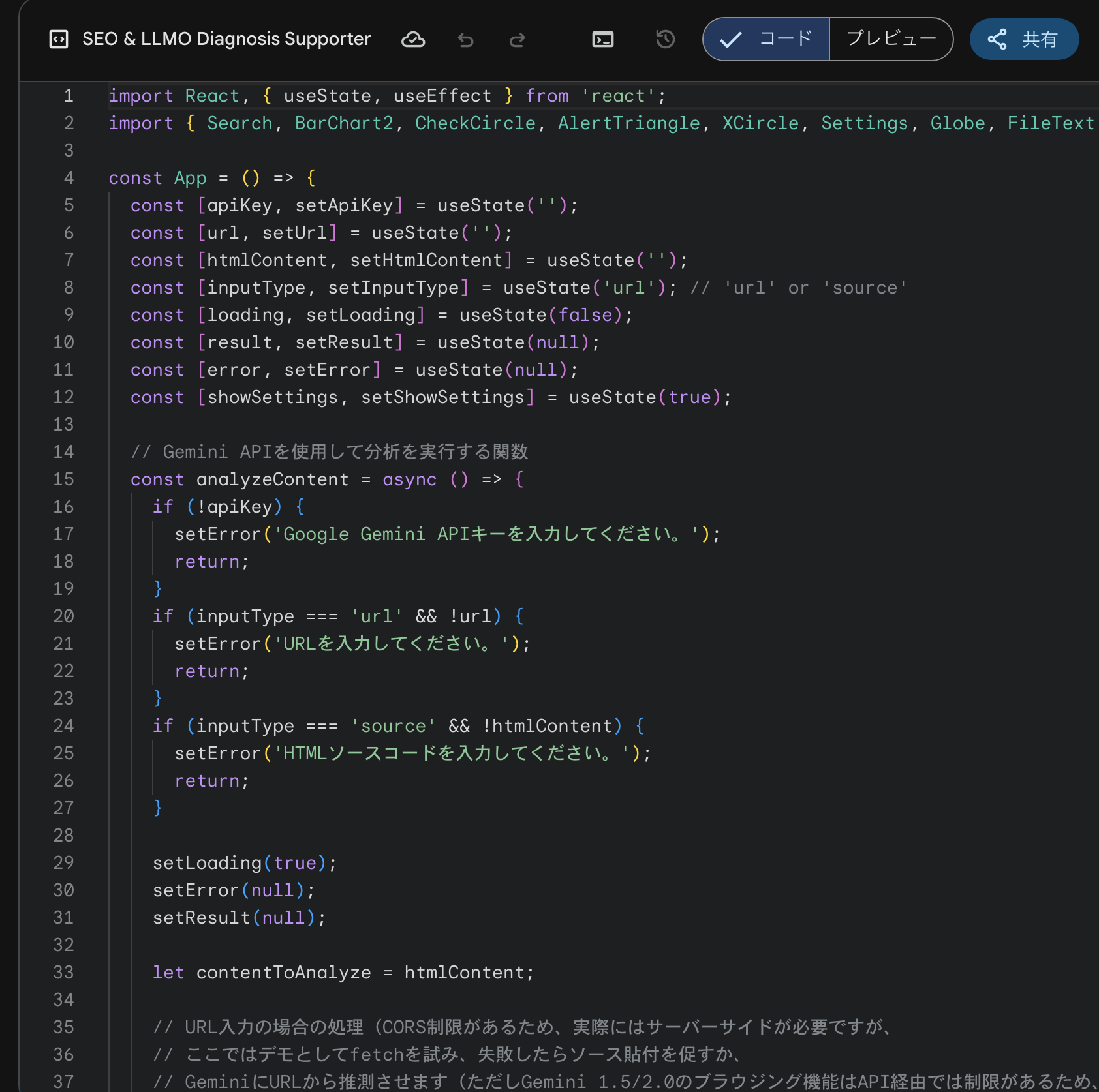Switch to the プレビュー tab
This screenshot has width=1099, height=1092.
(890, 39)
